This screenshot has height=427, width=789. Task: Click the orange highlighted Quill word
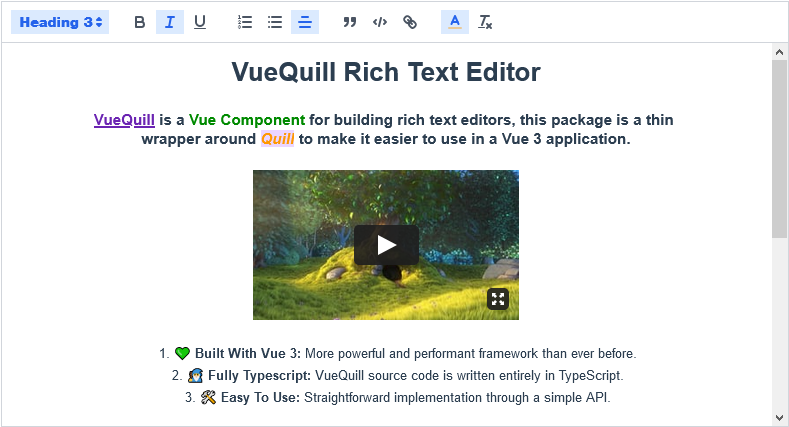(x=277, y=139)
